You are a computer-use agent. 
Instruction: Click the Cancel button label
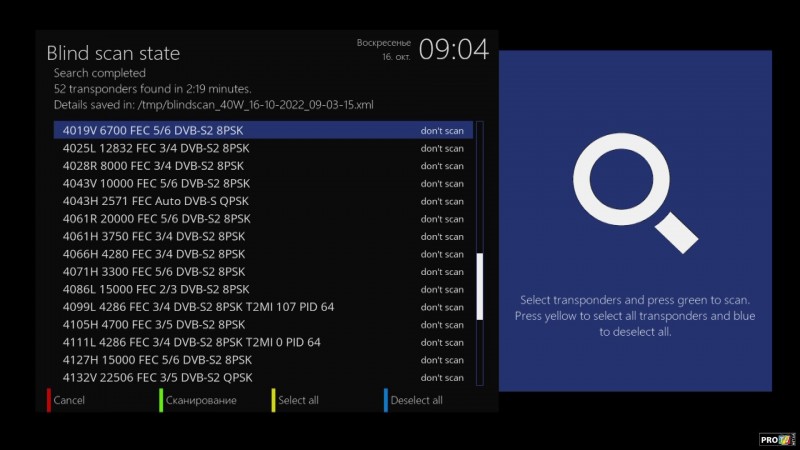[69, 401]
